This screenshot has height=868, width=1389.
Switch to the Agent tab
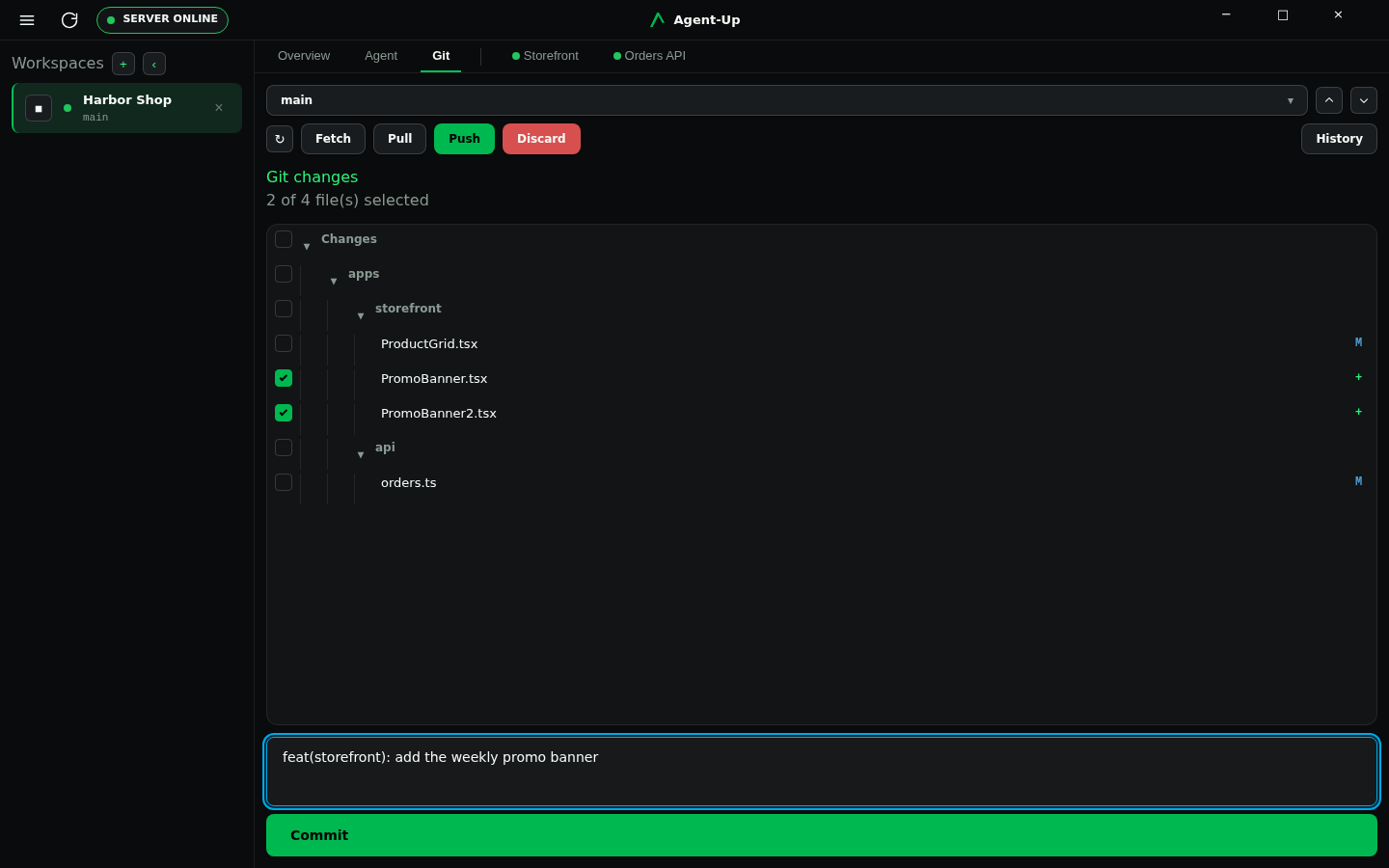click(381, 56)
